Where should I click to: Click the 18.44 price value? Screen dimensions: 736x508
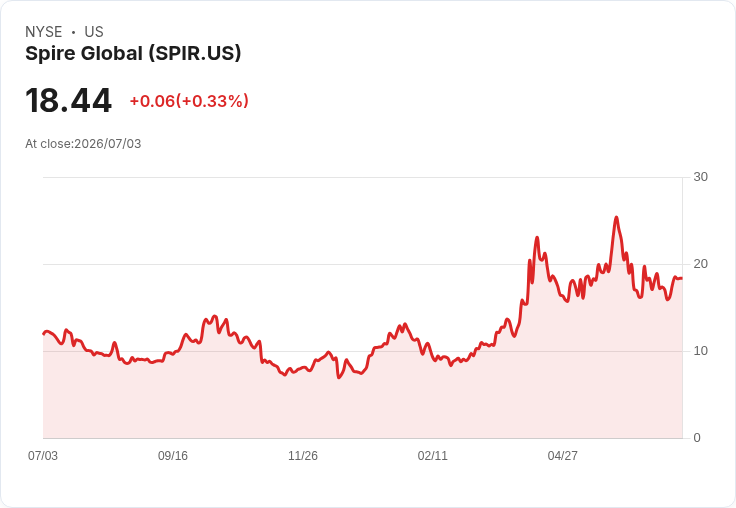[x=69, y=100]
